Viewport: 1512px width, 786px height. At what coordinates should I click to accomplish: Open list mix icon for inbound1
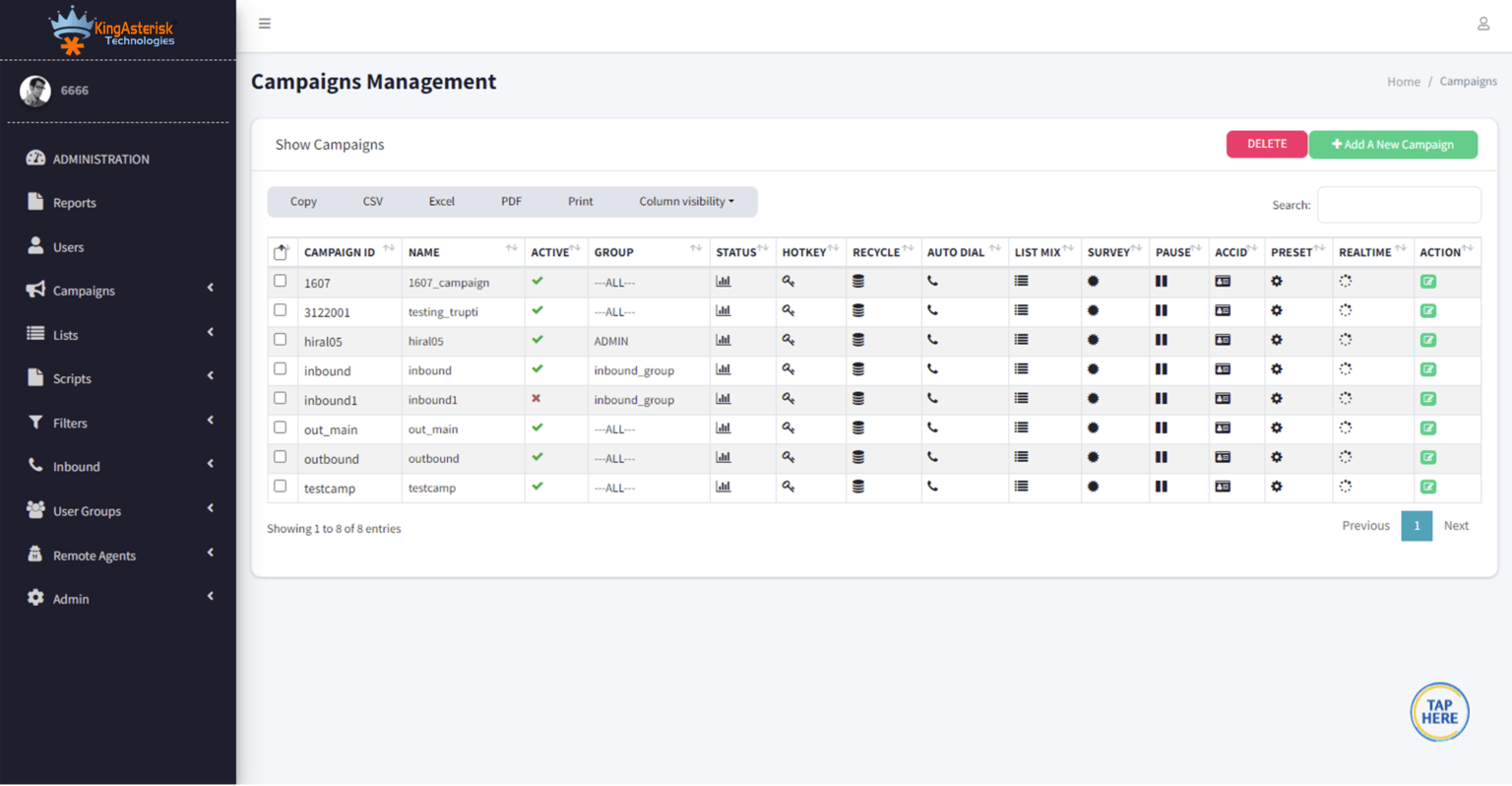pos(1022,399)
